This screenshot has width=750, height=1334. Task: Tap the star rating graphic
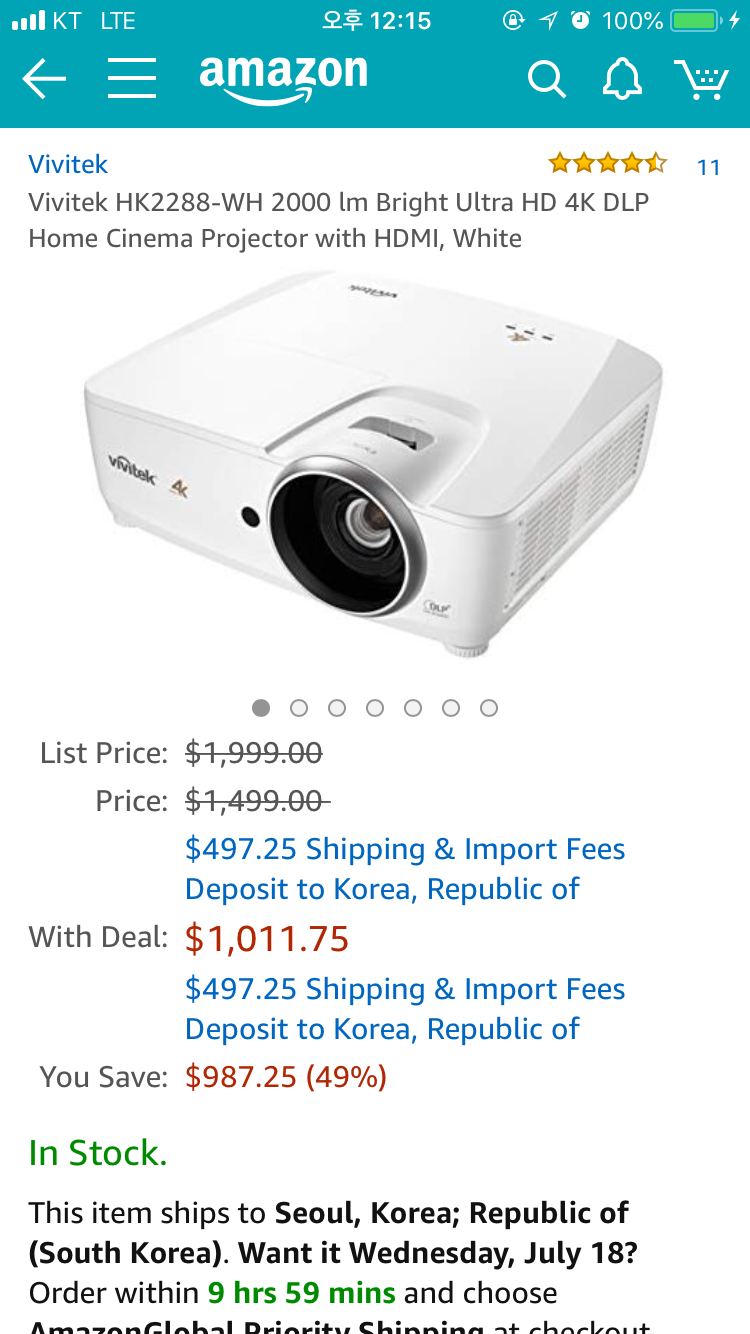pos(607,163)
